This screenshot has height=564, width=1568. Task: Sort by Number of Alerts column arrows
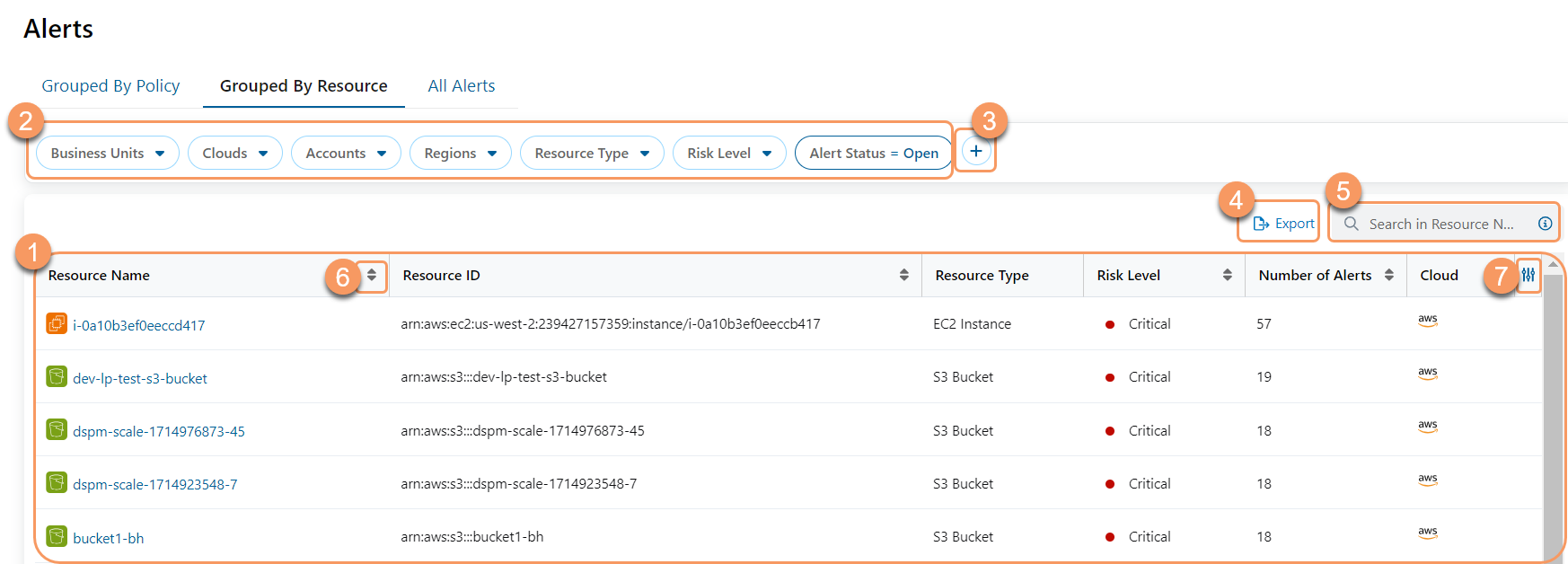point(1388,275)
